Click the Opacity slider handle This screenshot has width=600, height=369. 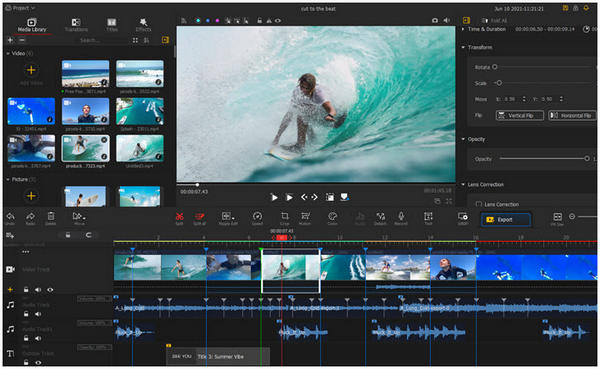[587, 158]
